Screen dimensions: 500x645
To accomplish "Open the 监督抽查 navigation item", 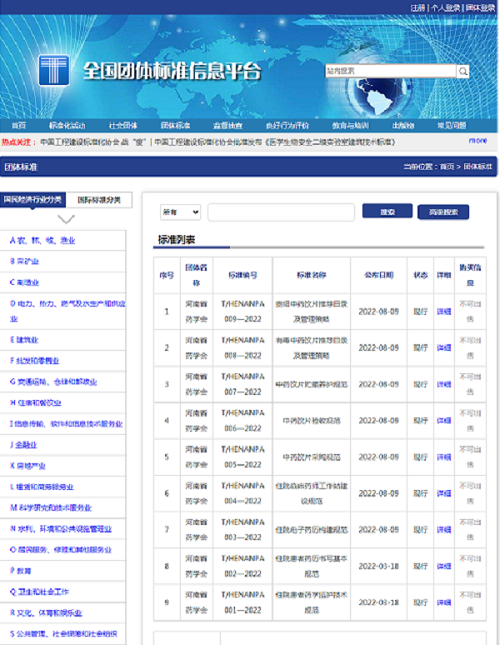I will tap(228, 125).
